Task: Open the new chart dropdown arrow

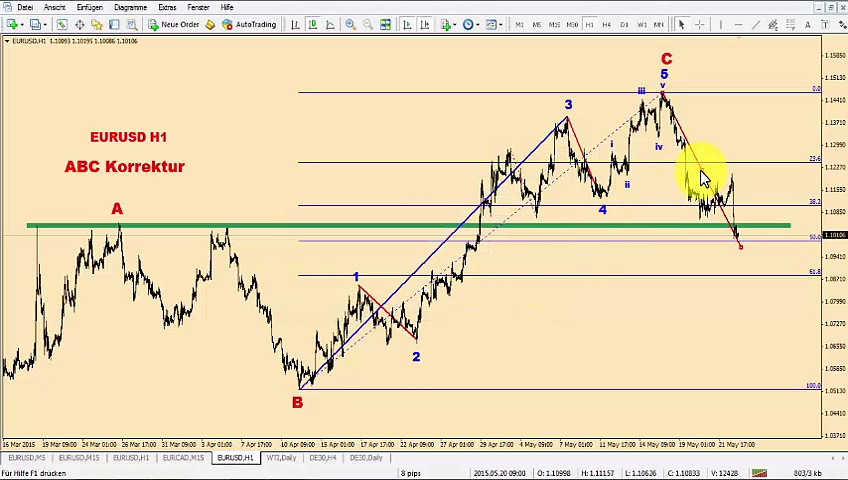Action: click(x=19, y=24)
